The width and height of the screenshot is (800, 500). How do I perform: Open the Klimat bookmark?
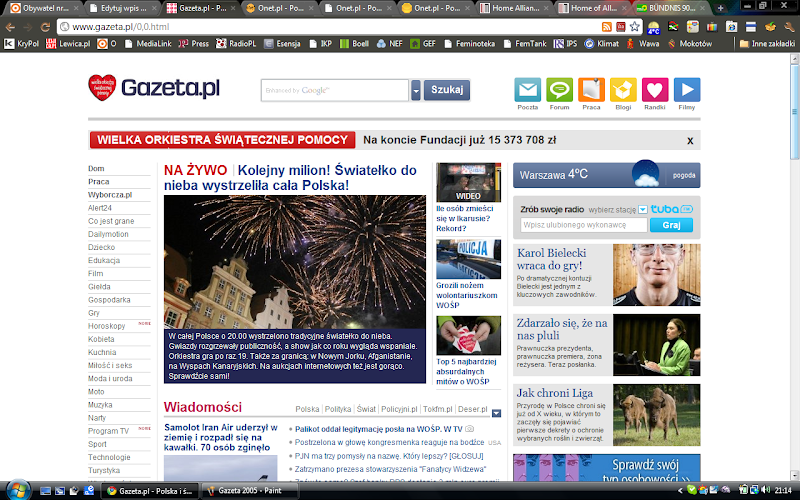[602, 44]
